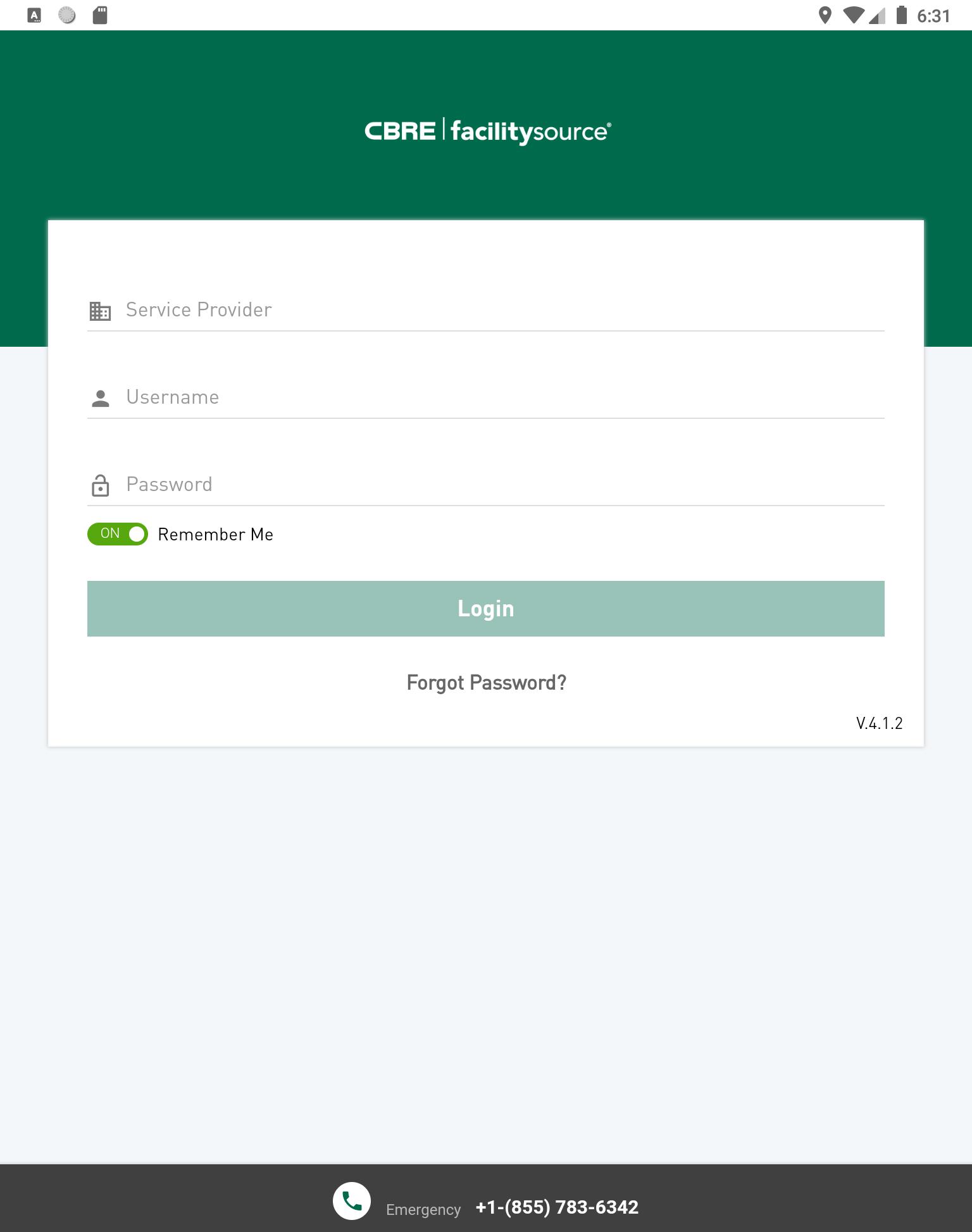972x1232 pixels.
Task: Click the keyboard A notification icon
Action: point(35,15)
